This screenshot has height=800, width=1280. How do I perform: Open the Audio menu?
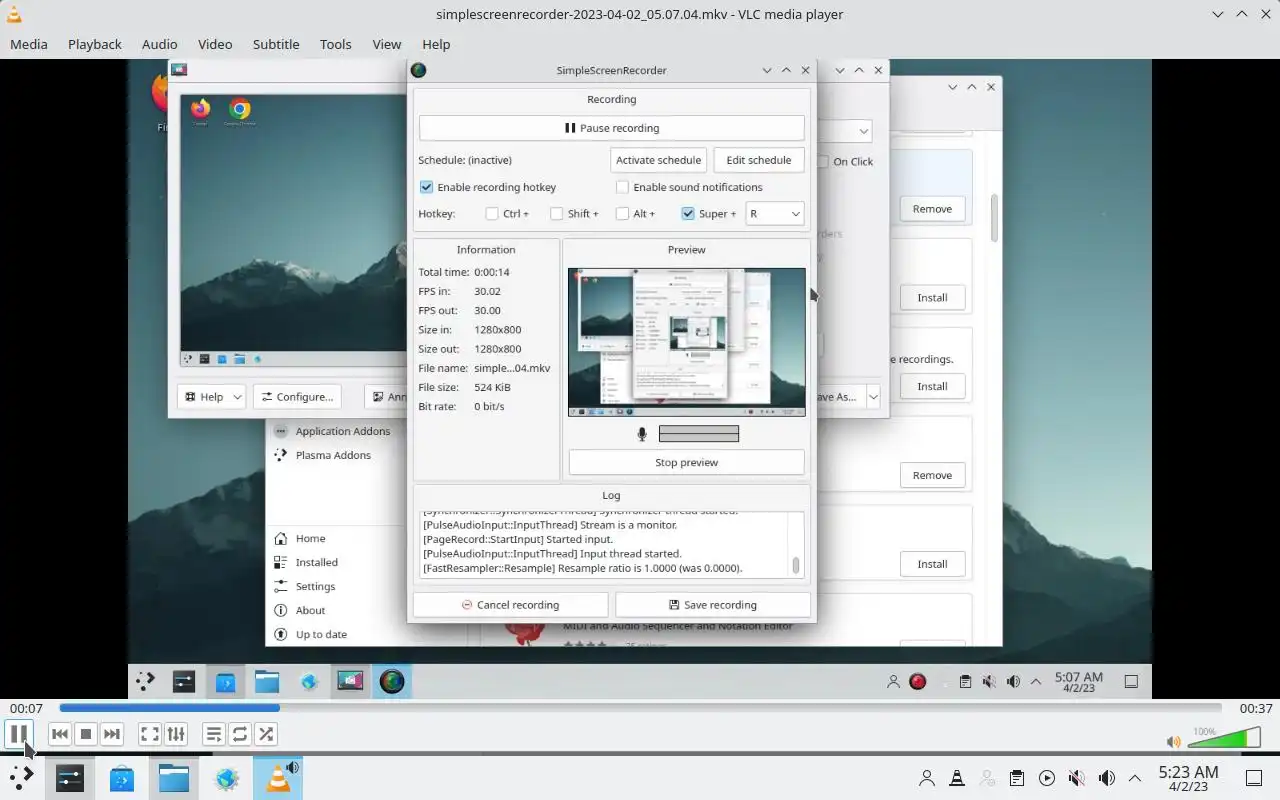159,44
